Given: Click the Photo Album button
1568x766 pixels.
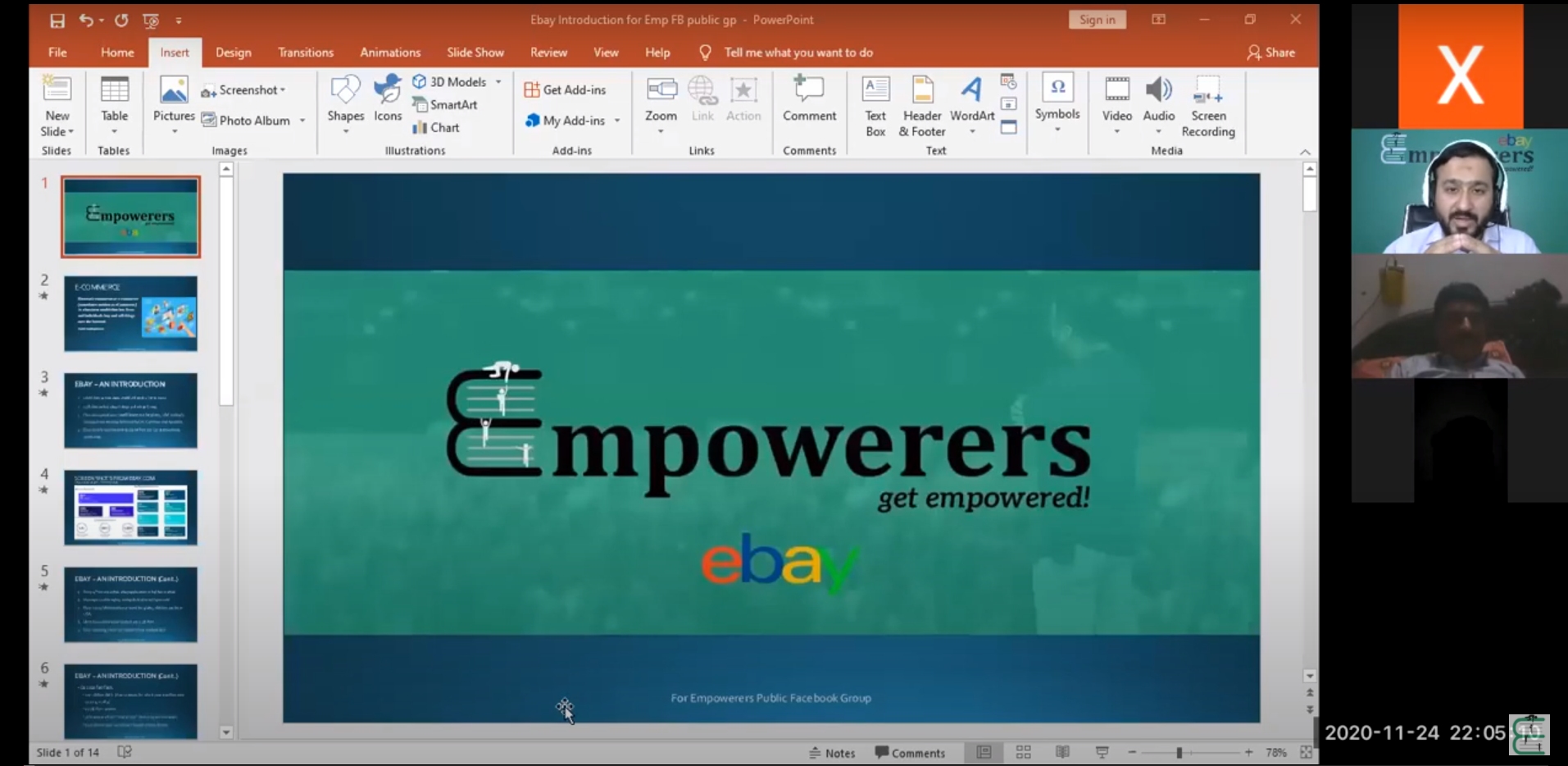Looking at the screenshot, I should 246,121.
